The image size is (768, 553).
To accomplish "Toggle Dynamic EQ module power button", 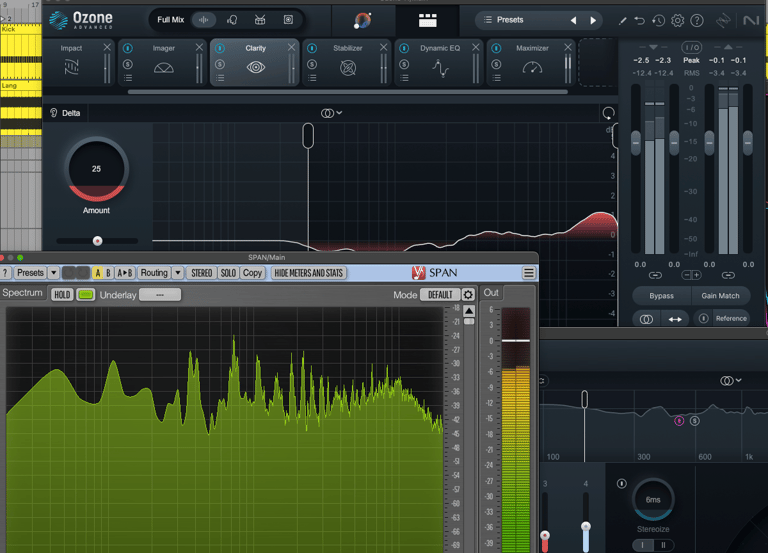I will tap(404, 48).
